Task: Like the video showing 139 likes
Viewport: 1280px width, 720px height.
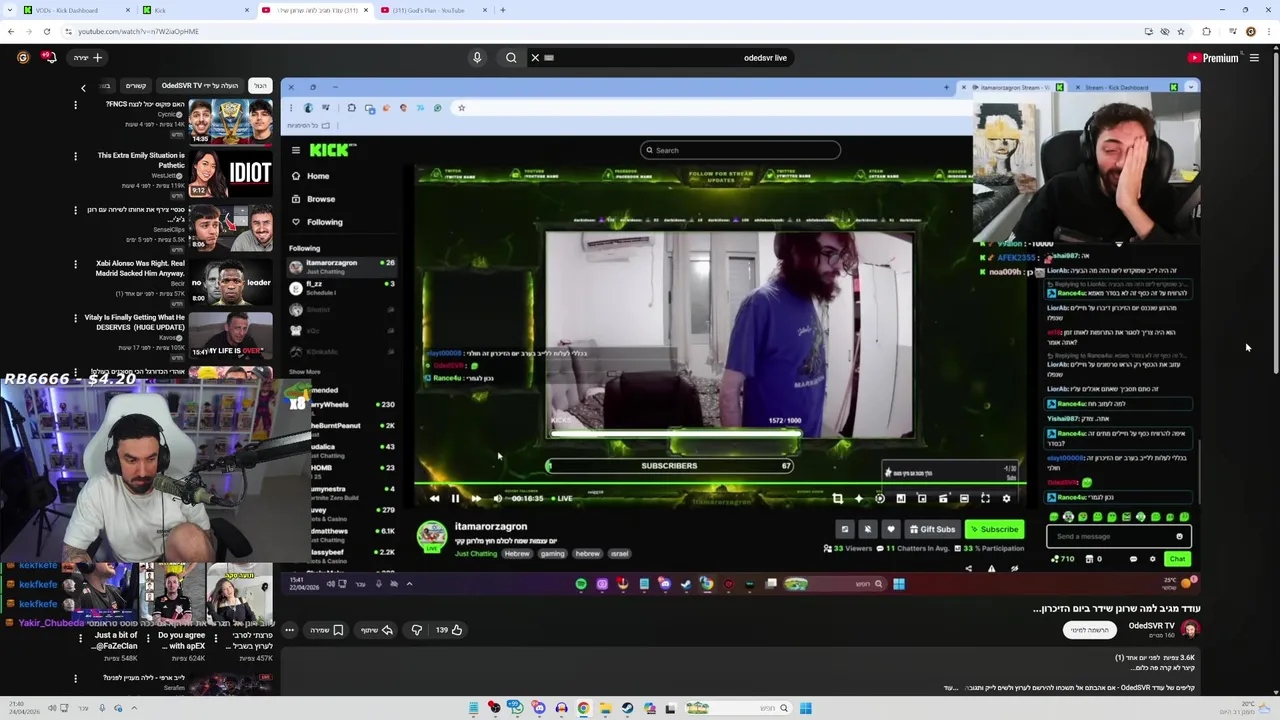Action: pyautogui.click(x=448, y=630)
